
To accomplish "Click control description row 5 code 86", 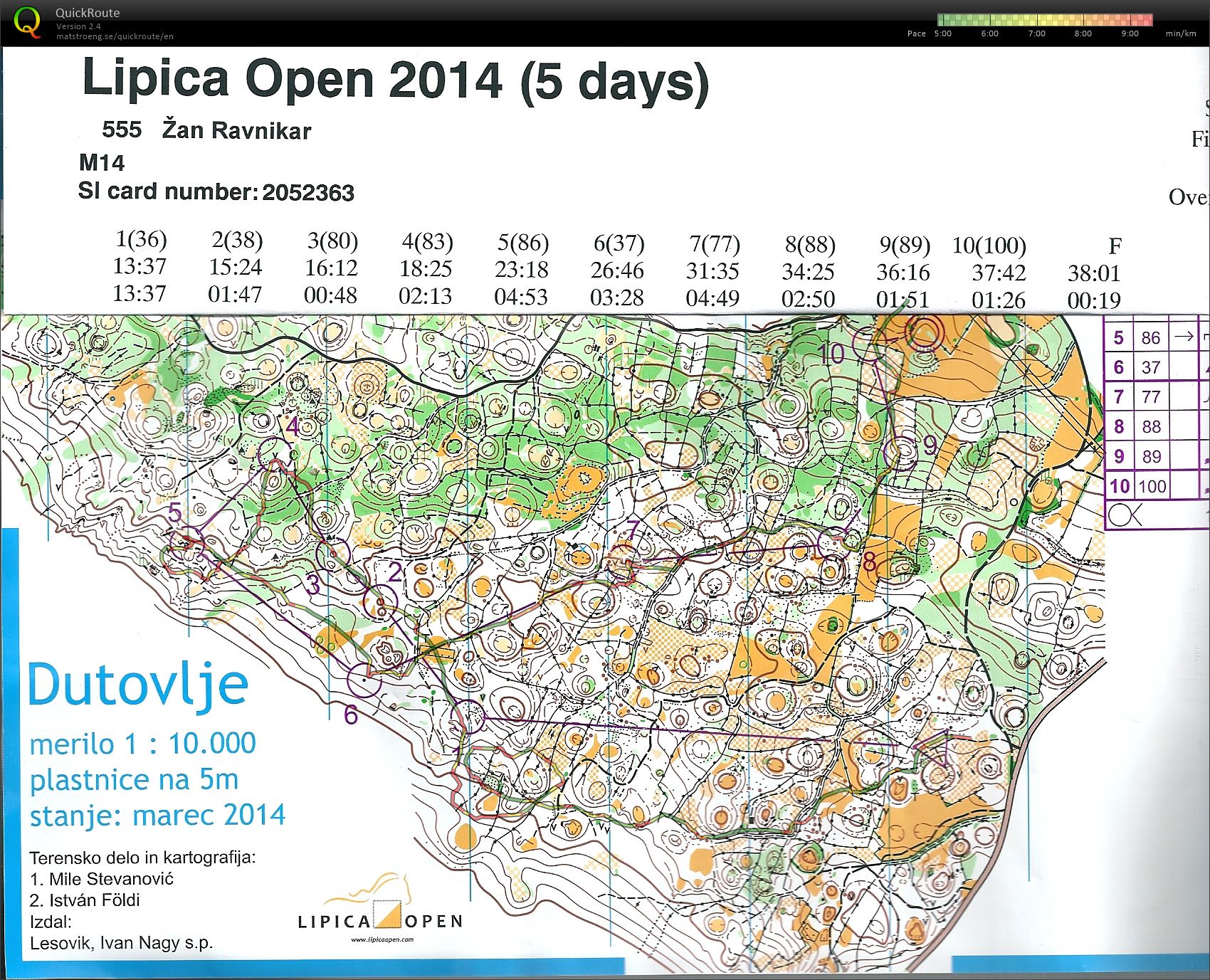I will (x=1151, y=338).
